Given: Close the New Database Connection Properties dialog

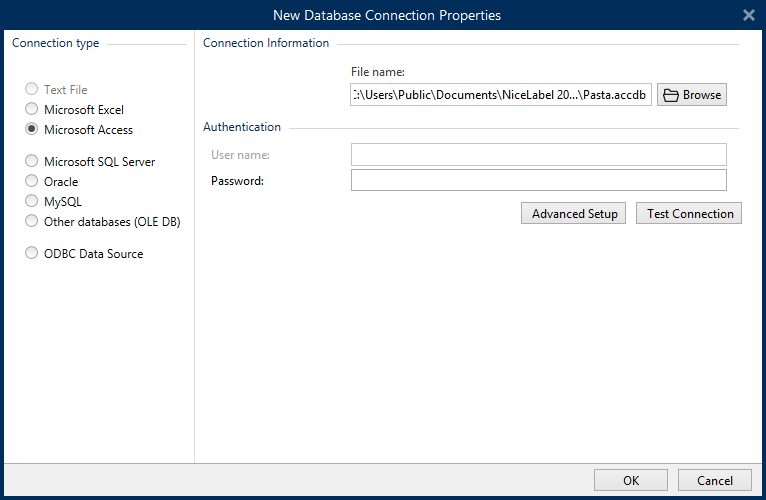Looking at the screenshot, I should coord(748,15).
